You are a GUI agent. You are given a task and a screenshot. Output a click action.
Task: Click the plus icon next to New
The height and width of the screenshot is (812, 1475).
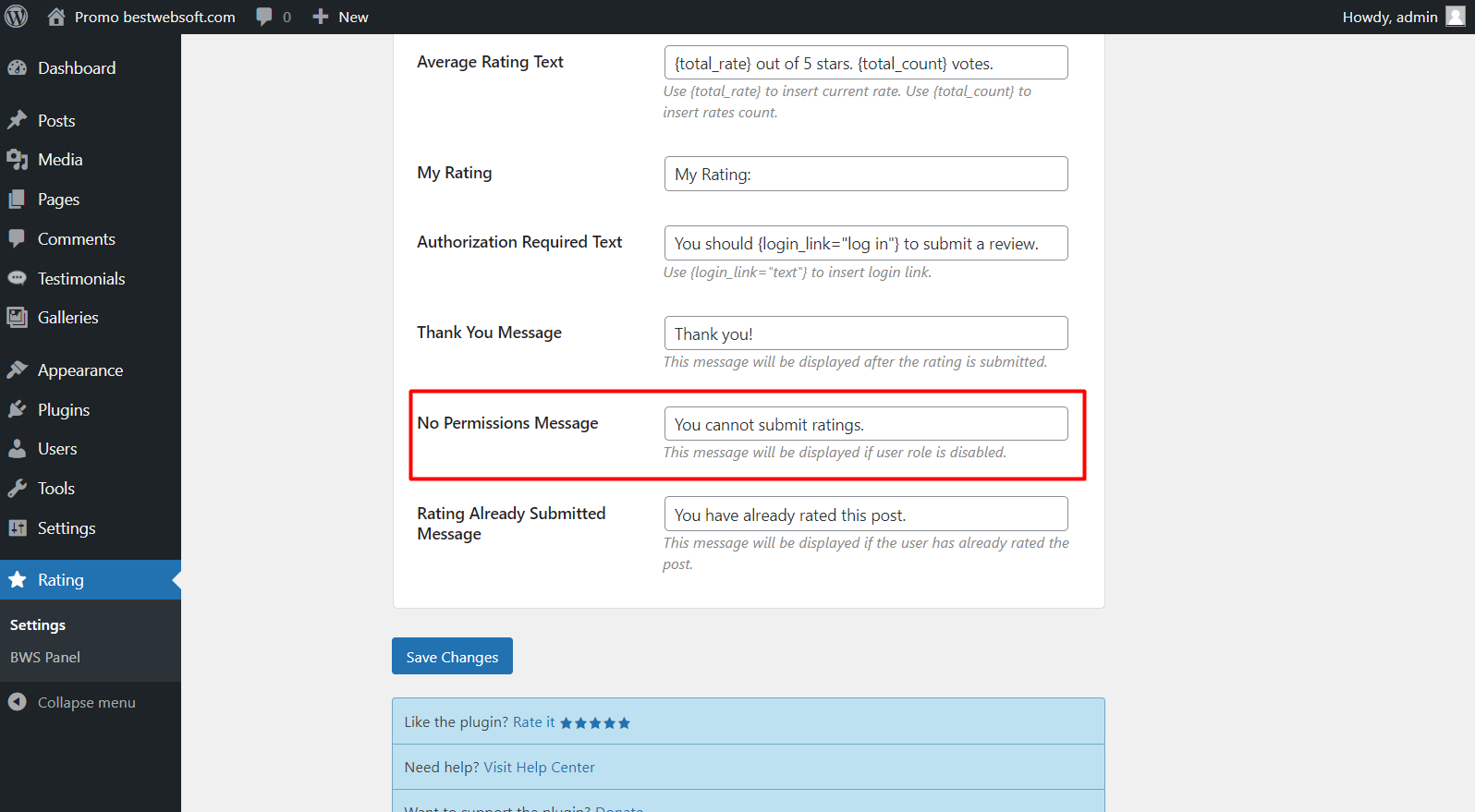[x=321, y=17]
